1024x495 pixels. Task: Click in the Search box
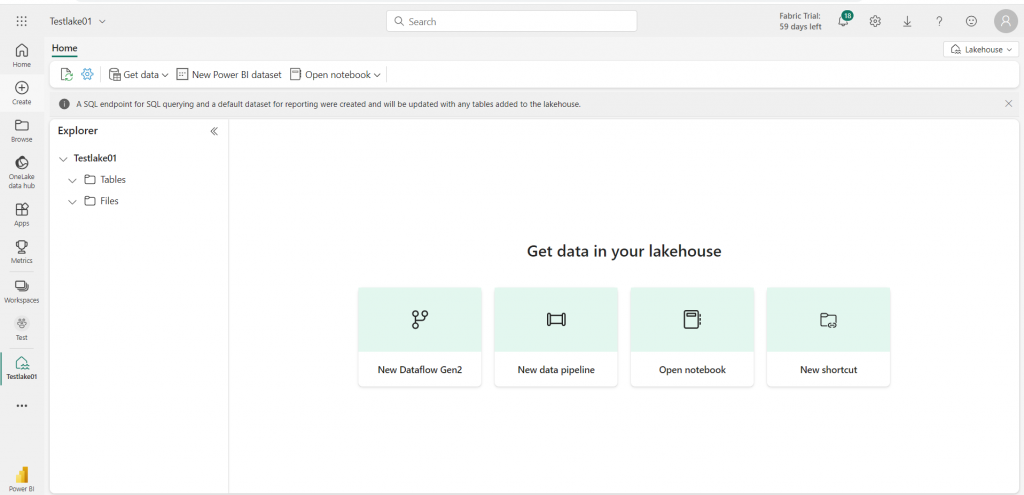click(511, 22)
